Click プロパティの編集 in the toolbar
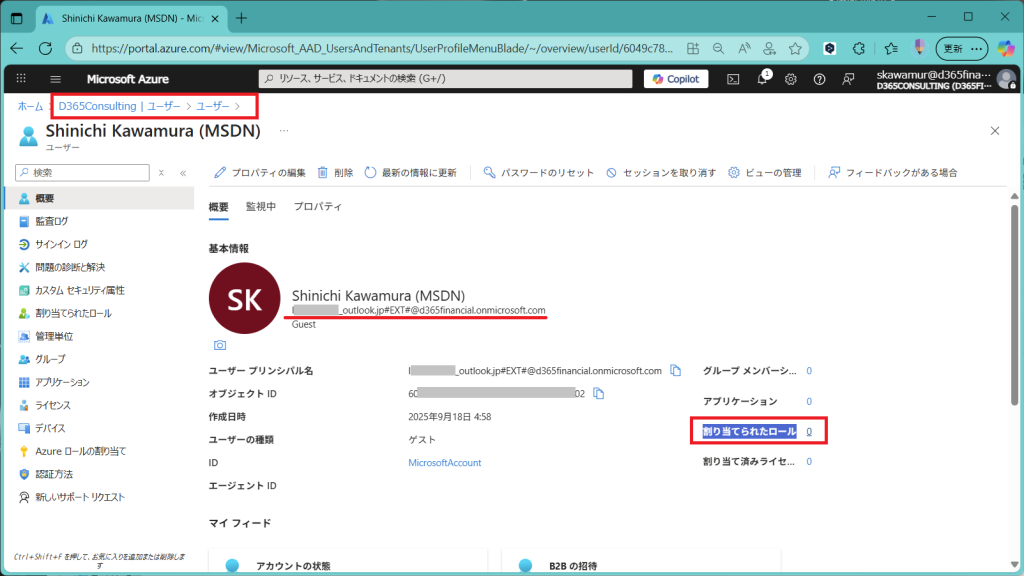The width and height of the screenshot is (1024, 576). 260,173
